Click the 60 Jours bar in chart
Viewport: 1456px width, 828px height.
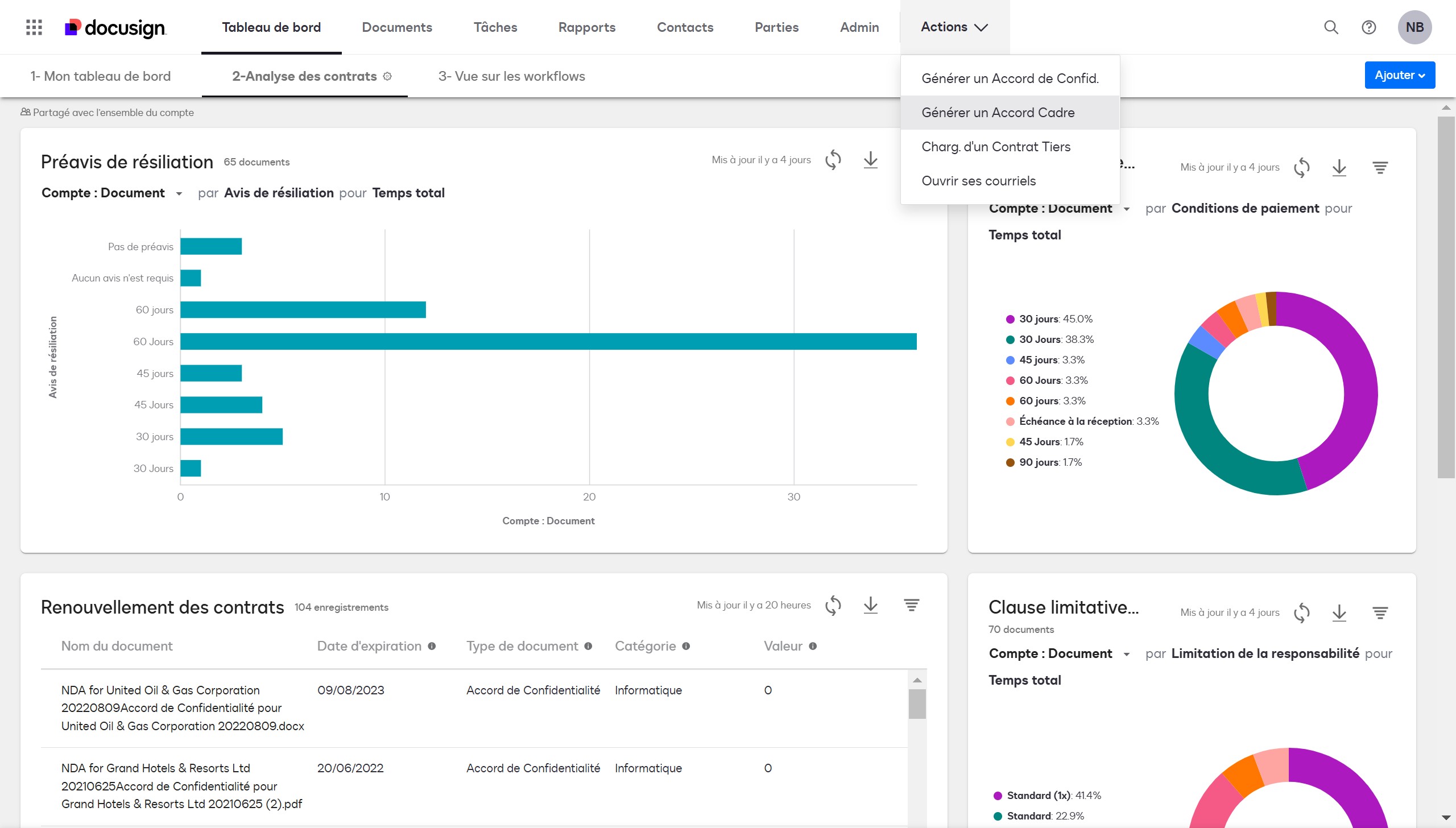pos(548,341)
